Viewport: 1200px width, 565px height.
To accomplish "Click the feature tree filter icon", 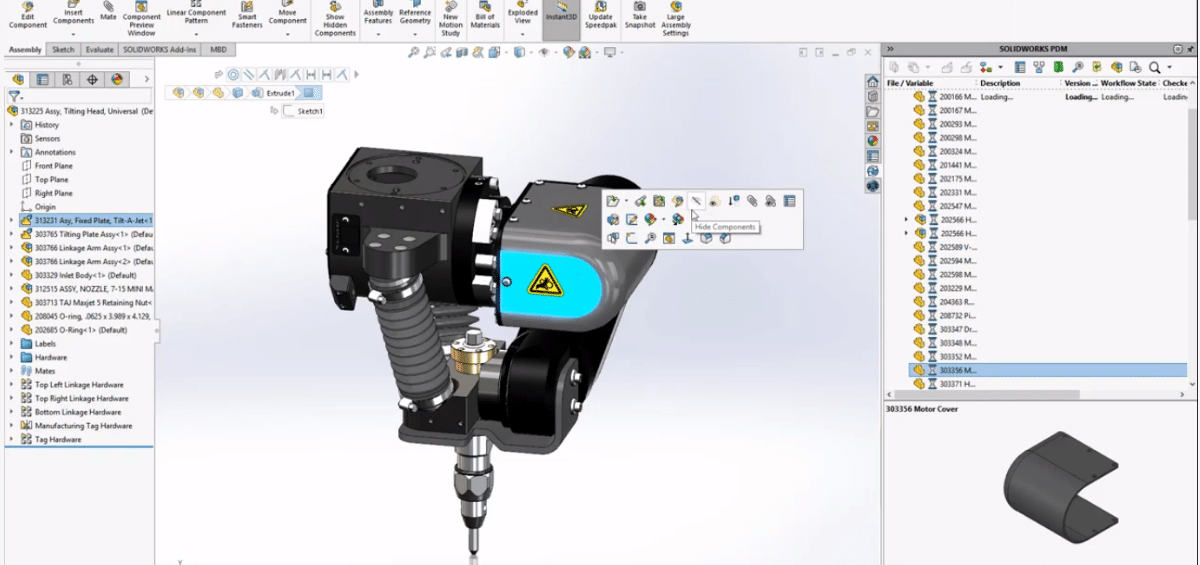I will [14, 97].
